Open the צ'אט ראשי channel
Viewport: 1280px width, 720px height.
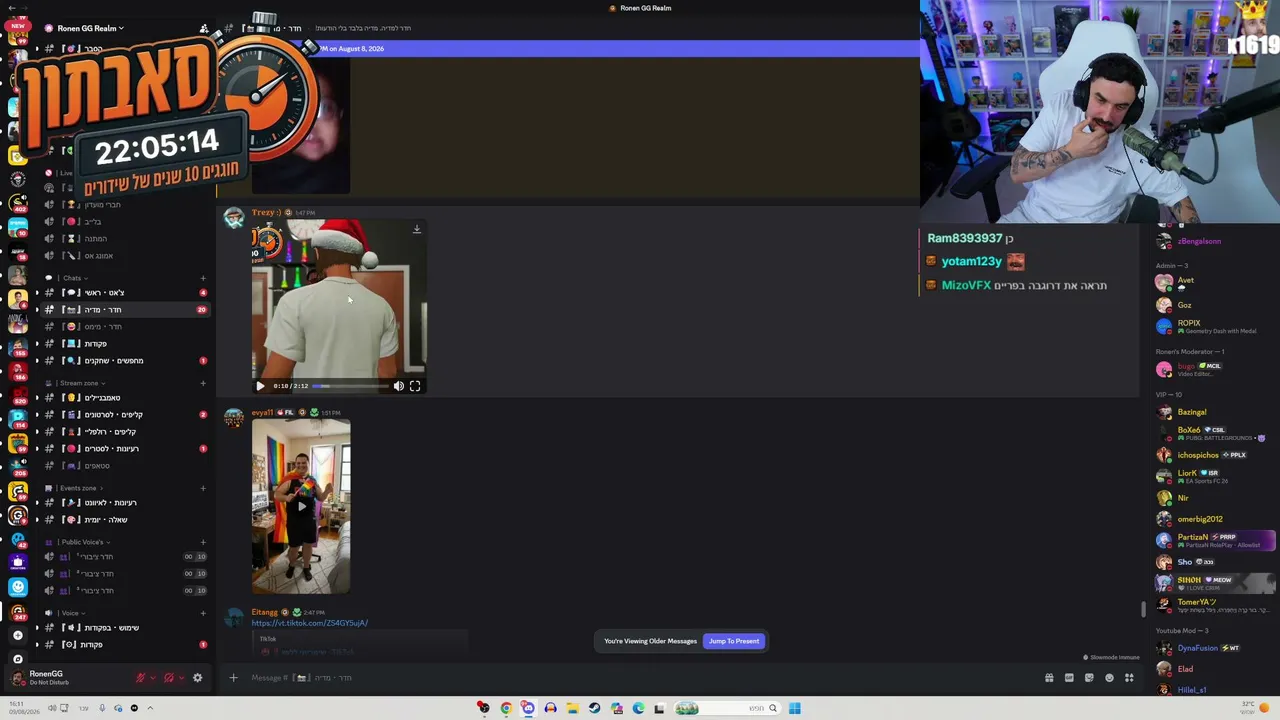pos(125,293)
